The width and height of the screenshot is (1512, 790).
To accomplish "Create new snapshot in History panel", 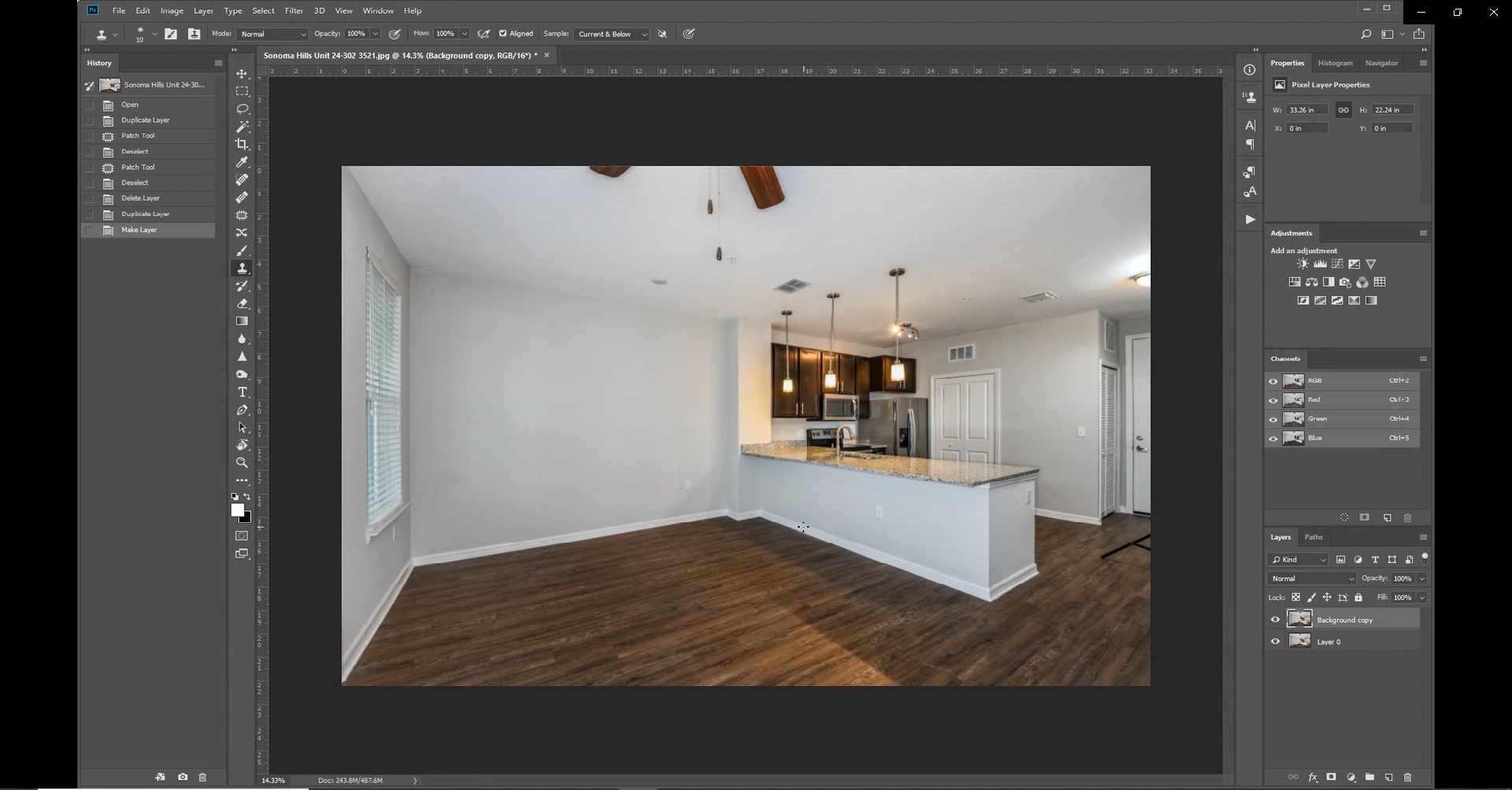I will [183, 777].
